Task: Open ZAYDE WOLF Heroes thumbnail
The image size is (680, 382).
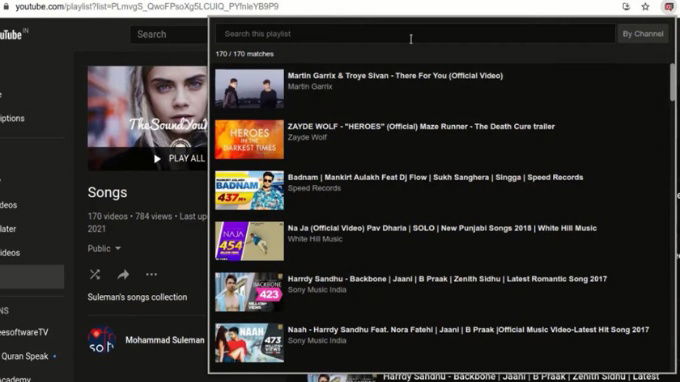Action: tap(249, 139)
